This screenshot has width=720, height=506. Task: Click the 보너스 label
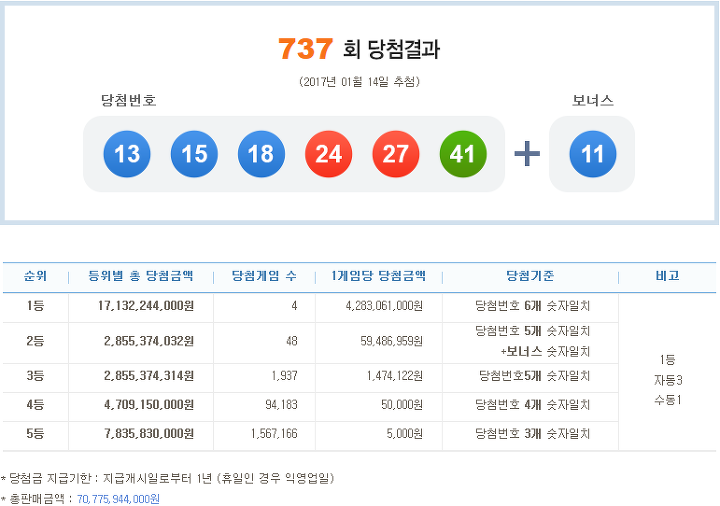tap(592, 100)
